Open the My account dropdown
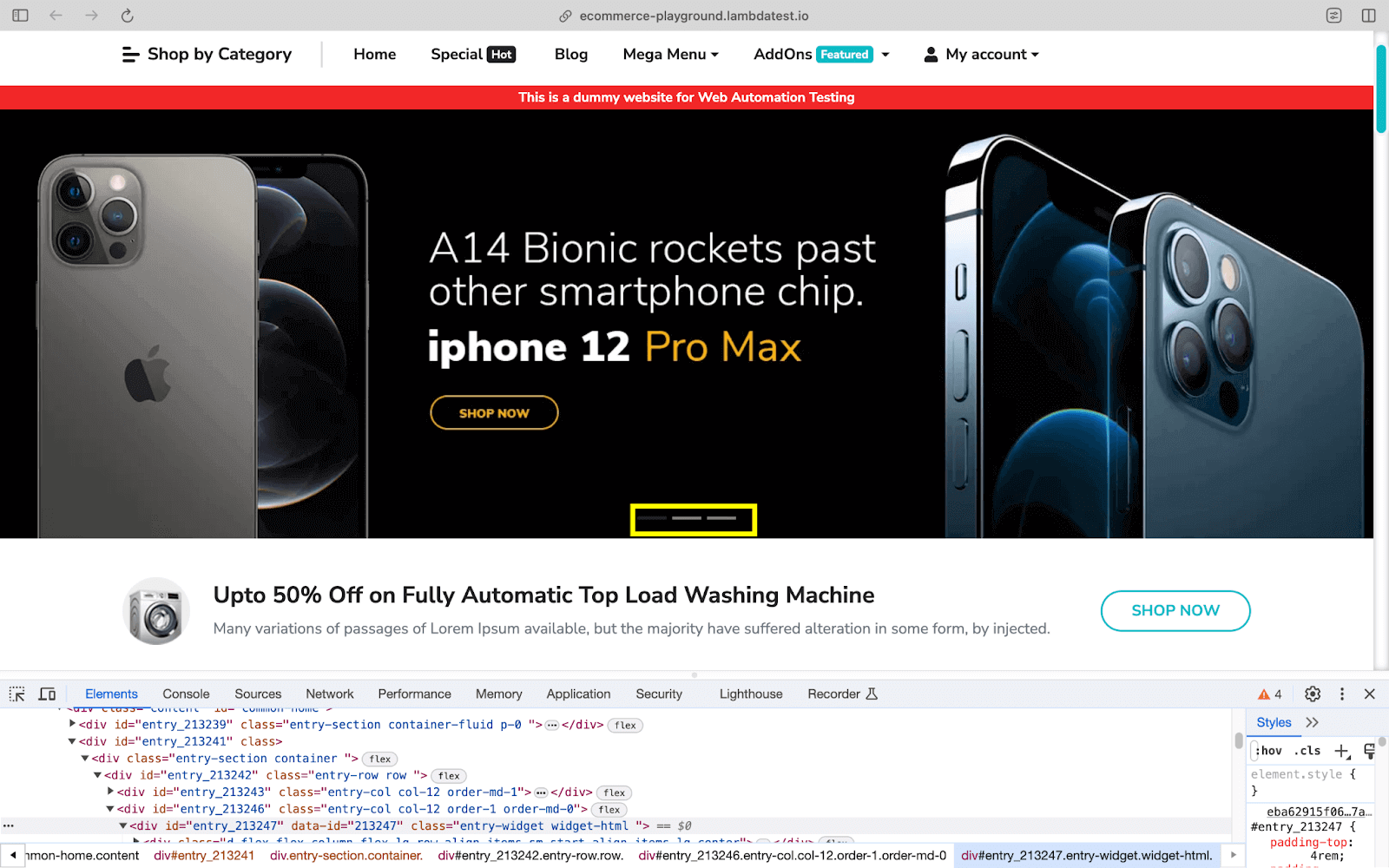Screen dimensions: 1389x868 click(x=981, y=54)
